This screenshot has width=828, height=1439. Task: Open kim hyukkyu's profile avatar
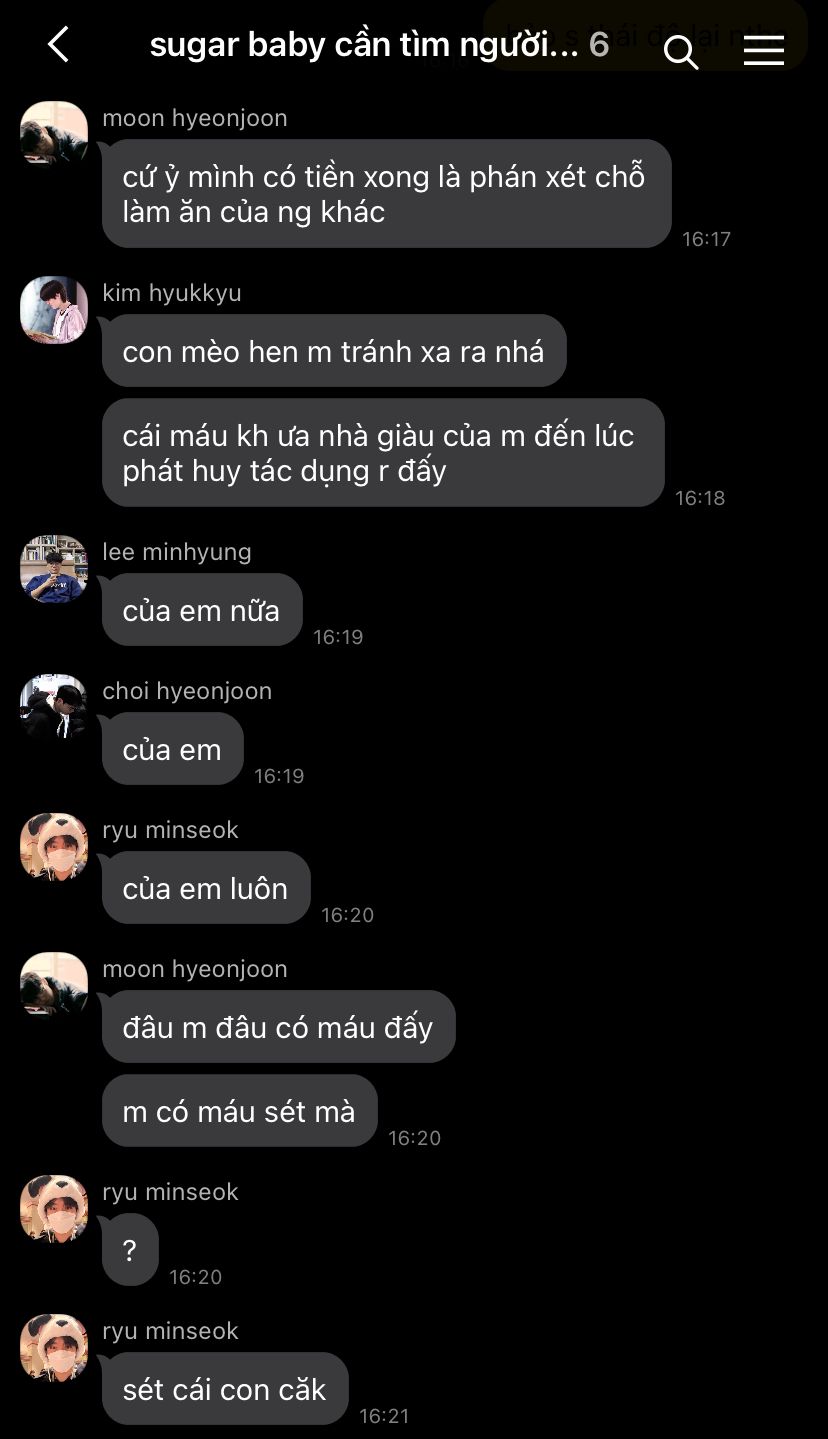tap(54, 310)
